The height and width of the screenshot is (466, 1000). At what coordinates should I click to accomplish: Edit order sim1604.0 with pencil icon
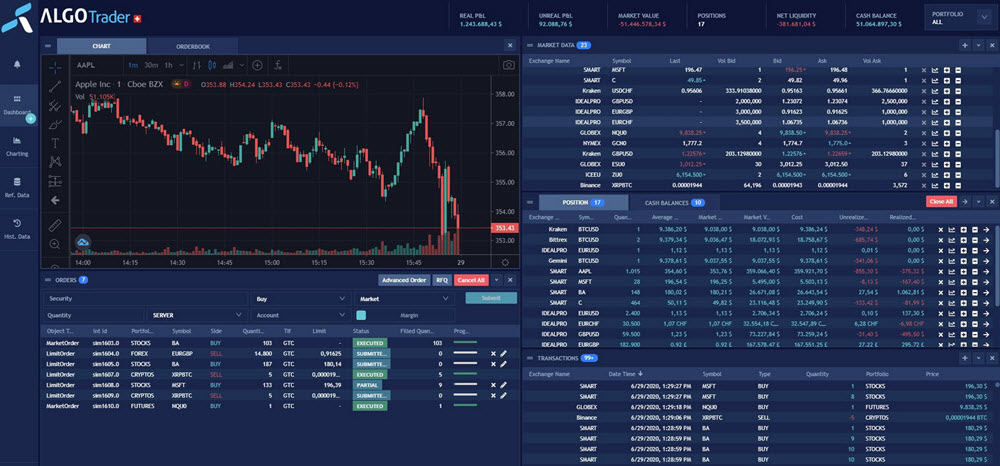[x=503, y=353]
